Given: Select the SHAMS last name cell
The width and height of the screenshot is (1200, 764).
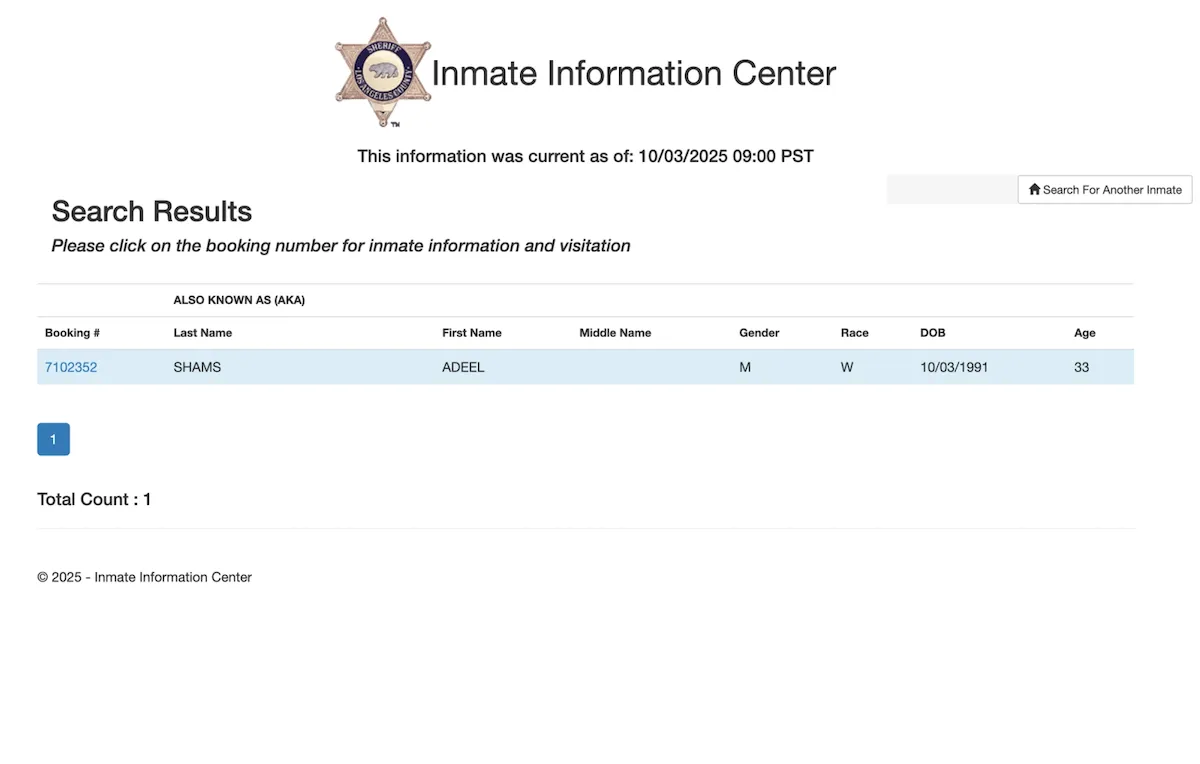Looking at the screenshot, I should point(197,367).
